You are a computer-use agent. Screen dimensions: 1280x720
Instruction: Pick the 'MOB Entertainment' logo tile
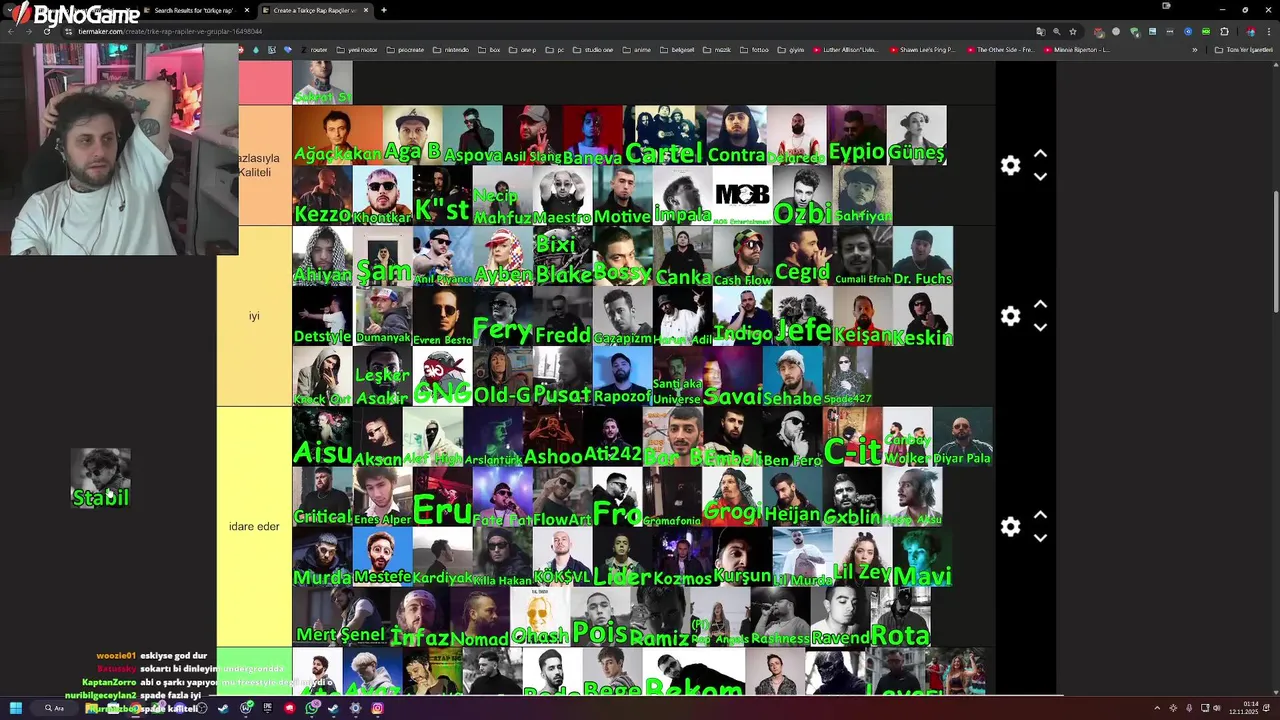coord(742,196)
